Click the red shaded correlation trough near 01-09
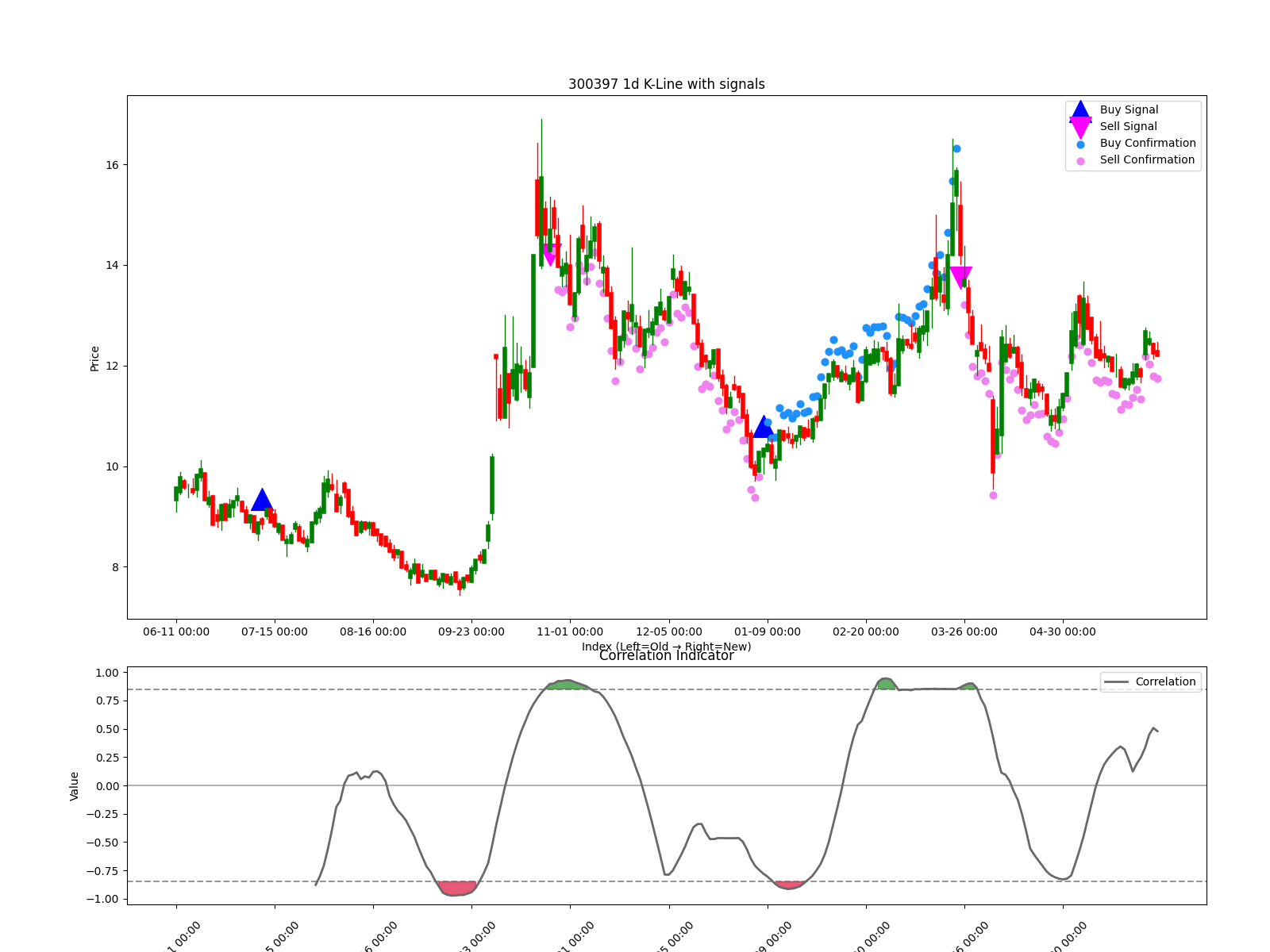 (789, 885)
